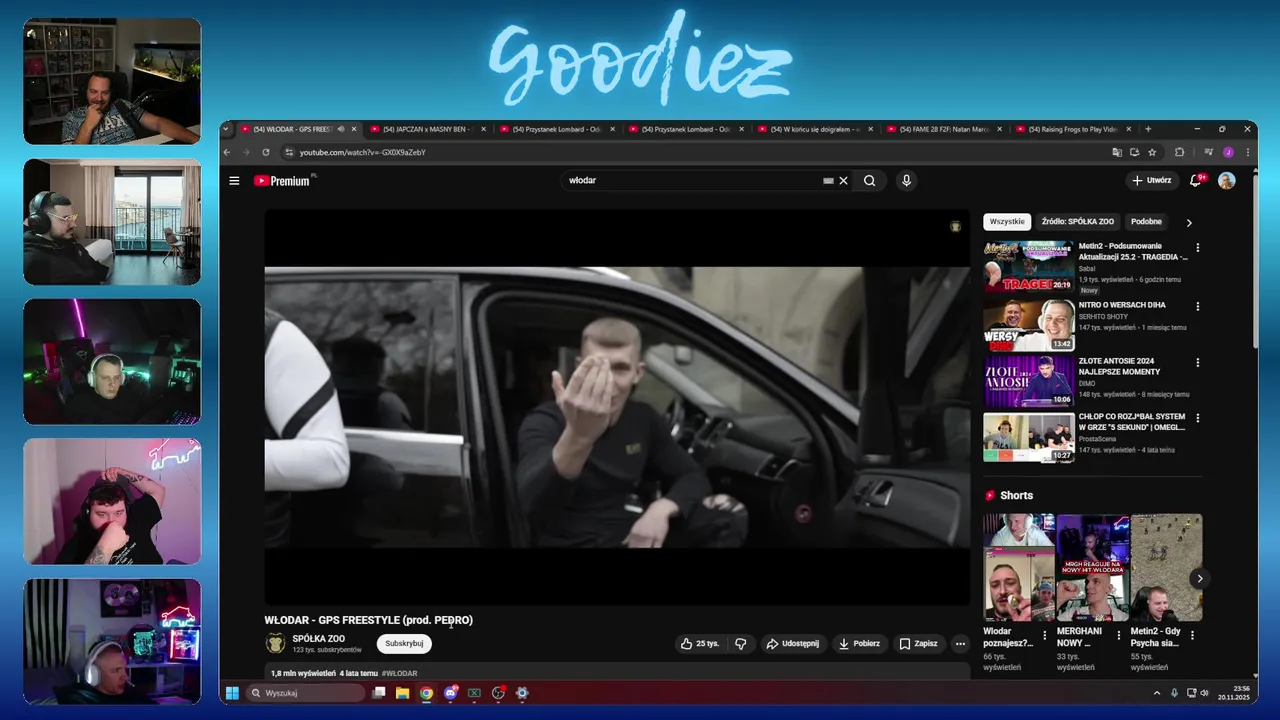Screen dimensions: 1280x720
Task: Open options for NITRO O WERSACH DIHA
Action: (1198, 307)
